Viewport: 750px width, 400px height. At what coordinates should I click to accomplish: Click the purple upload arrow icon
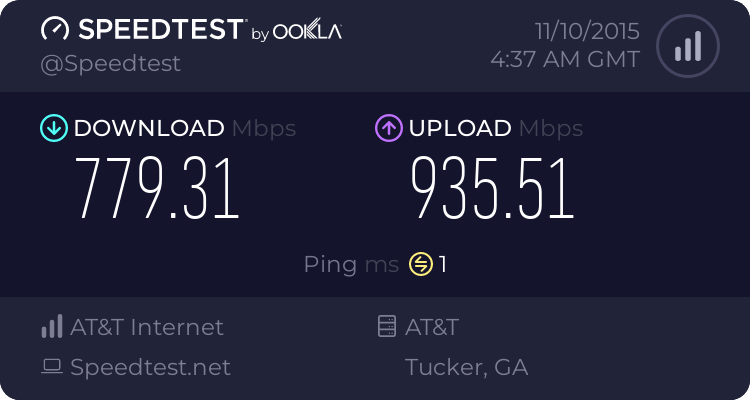click(389, 128)
